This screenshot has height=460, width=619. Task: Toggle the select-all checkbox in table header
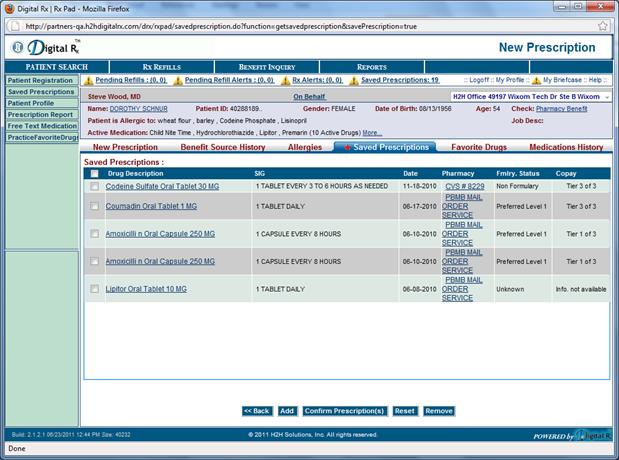[94, 173]
